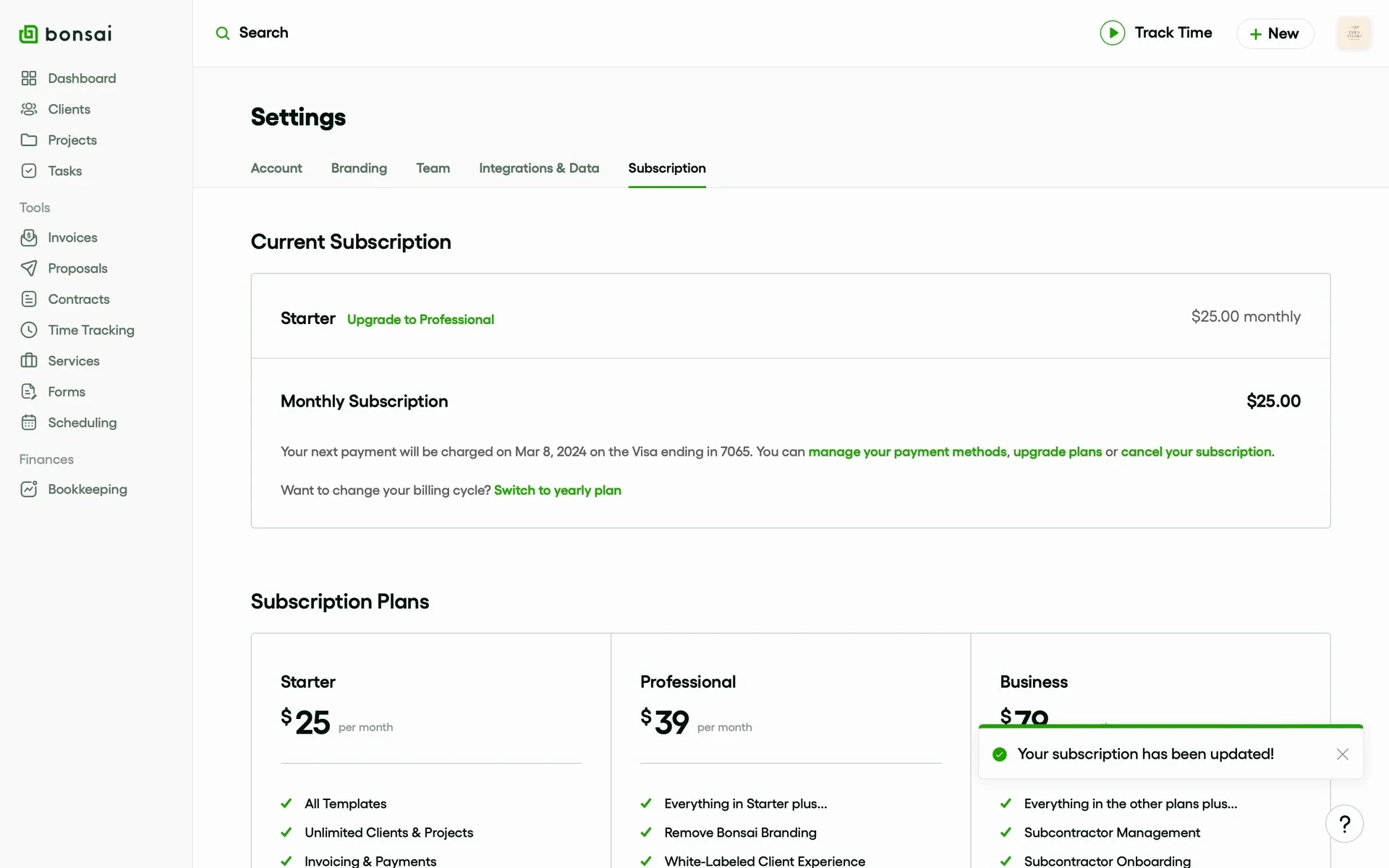This screenshot has width=1389, height=868.
Task: Click the search magnifier icon
Action: click(223, 33)
